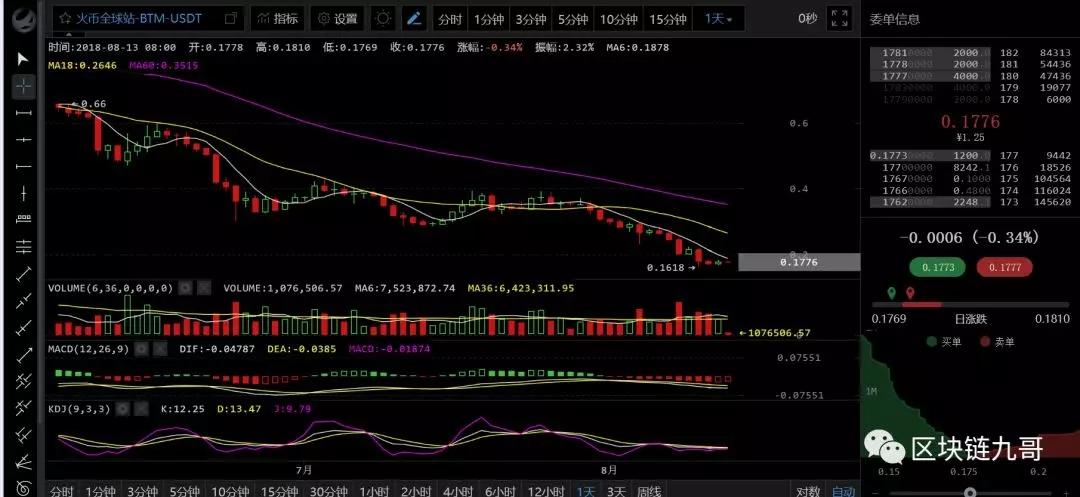This screenshot has width=1080, height=497.
Task: Click the MA60:0.3515 label
Action: (164, 65)
